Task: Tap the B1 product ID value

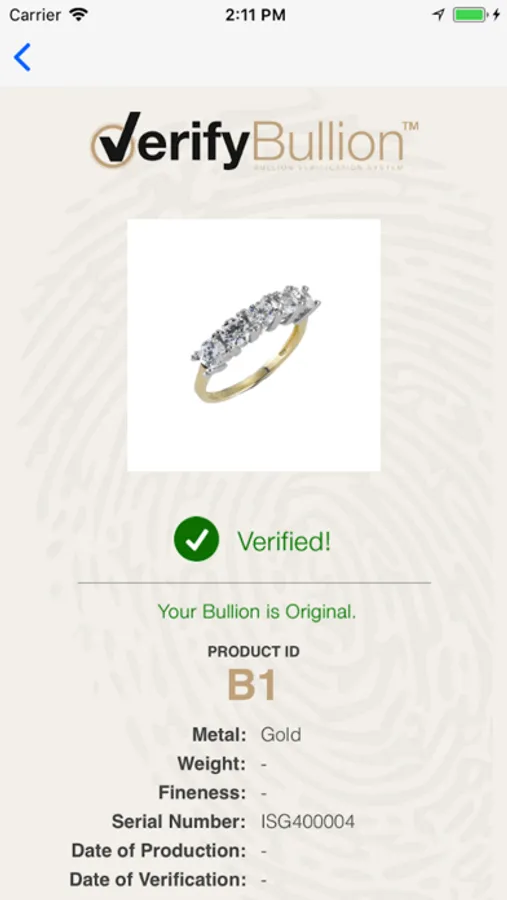Action: (x=252, y=685)
